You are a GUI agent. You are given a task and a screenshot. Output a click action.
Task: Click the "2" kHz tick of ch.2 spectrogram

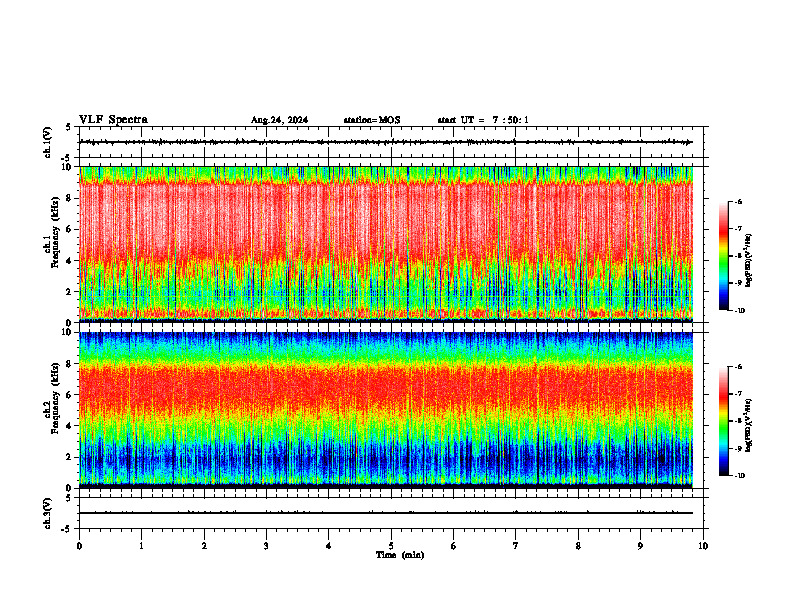69,457
